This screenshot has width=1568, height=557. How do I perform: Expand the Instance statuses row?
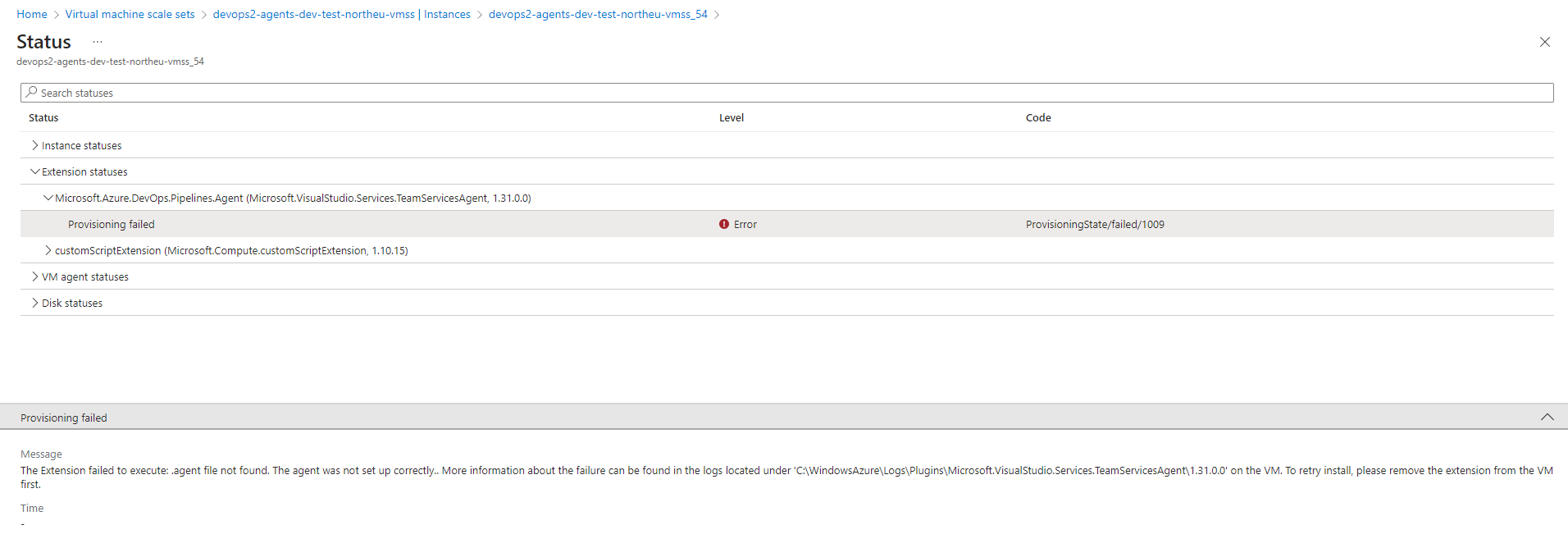tap(34, 145)
